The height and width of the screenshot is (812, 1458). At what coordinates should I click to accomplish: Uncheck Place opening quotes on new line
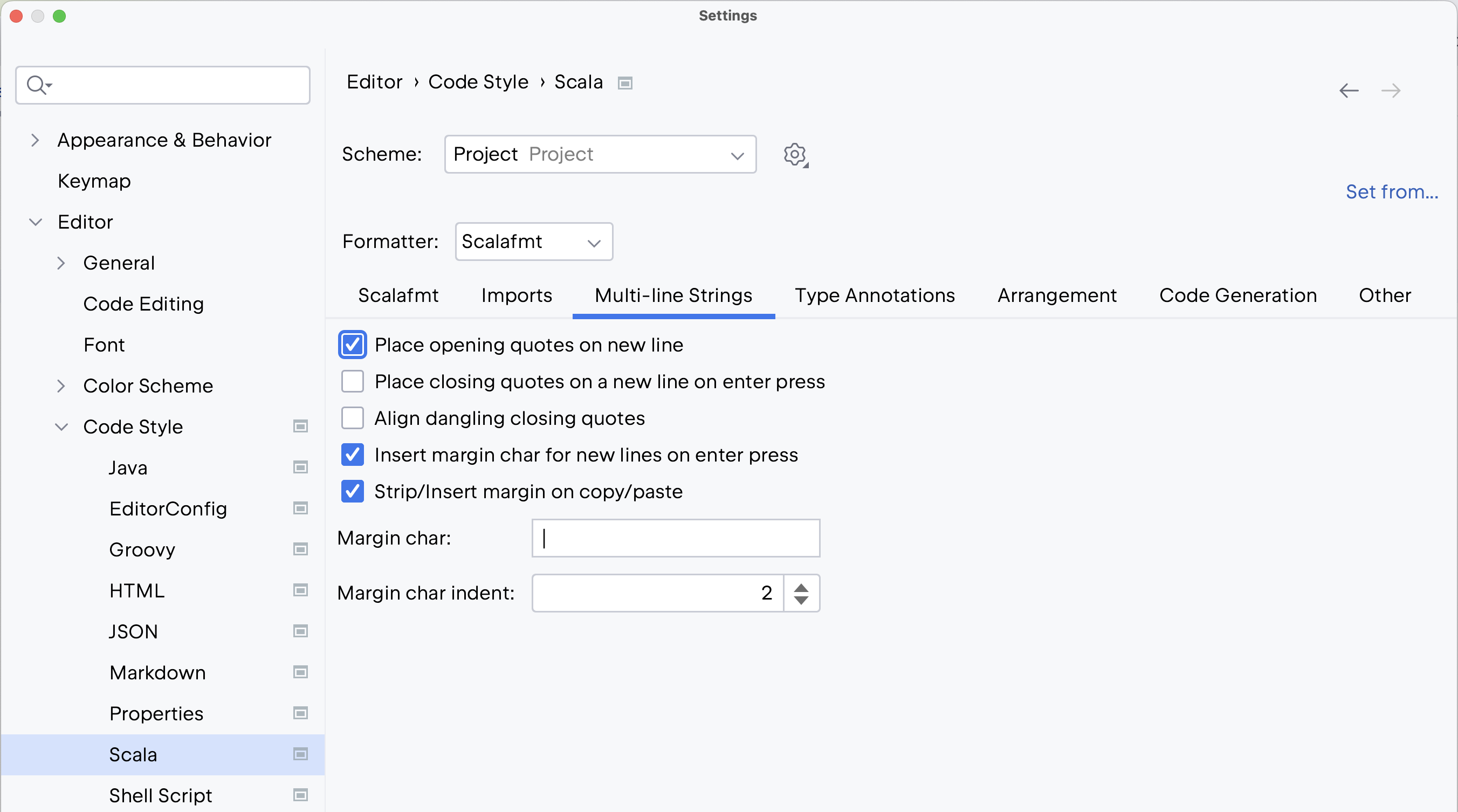point(352,345)
